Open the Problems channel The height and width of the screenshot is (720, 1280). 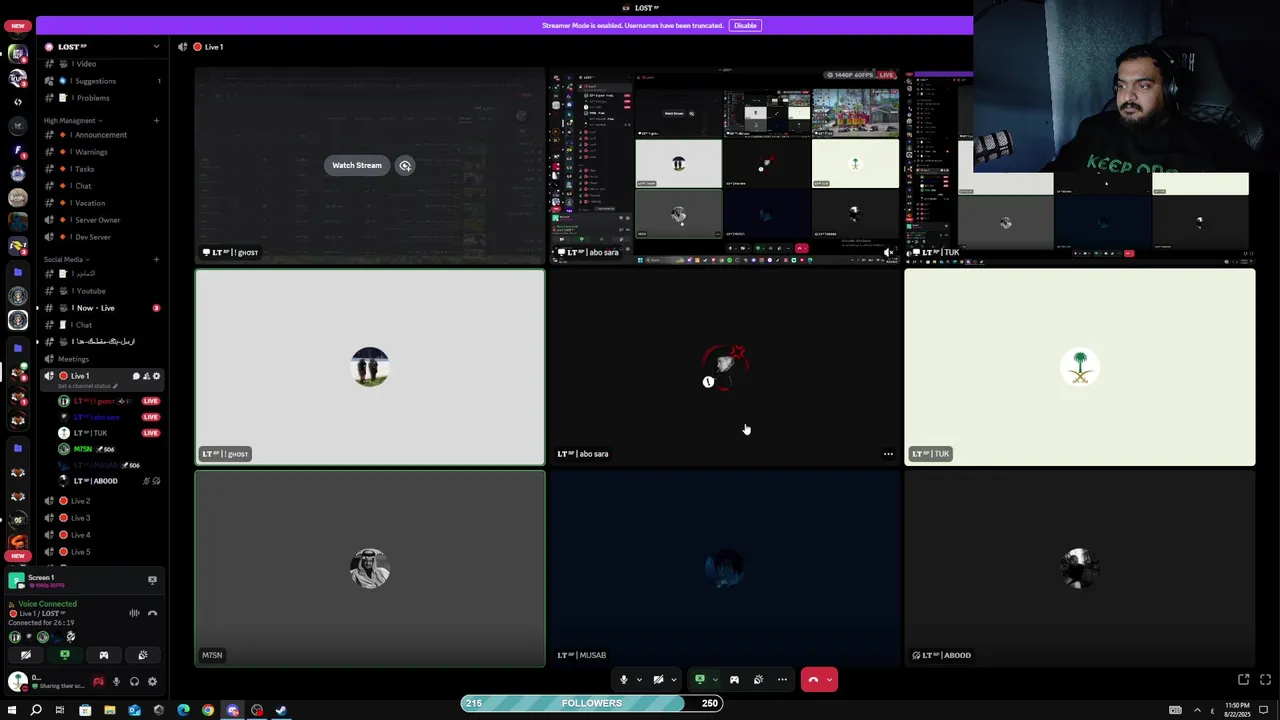click(100, 98)
